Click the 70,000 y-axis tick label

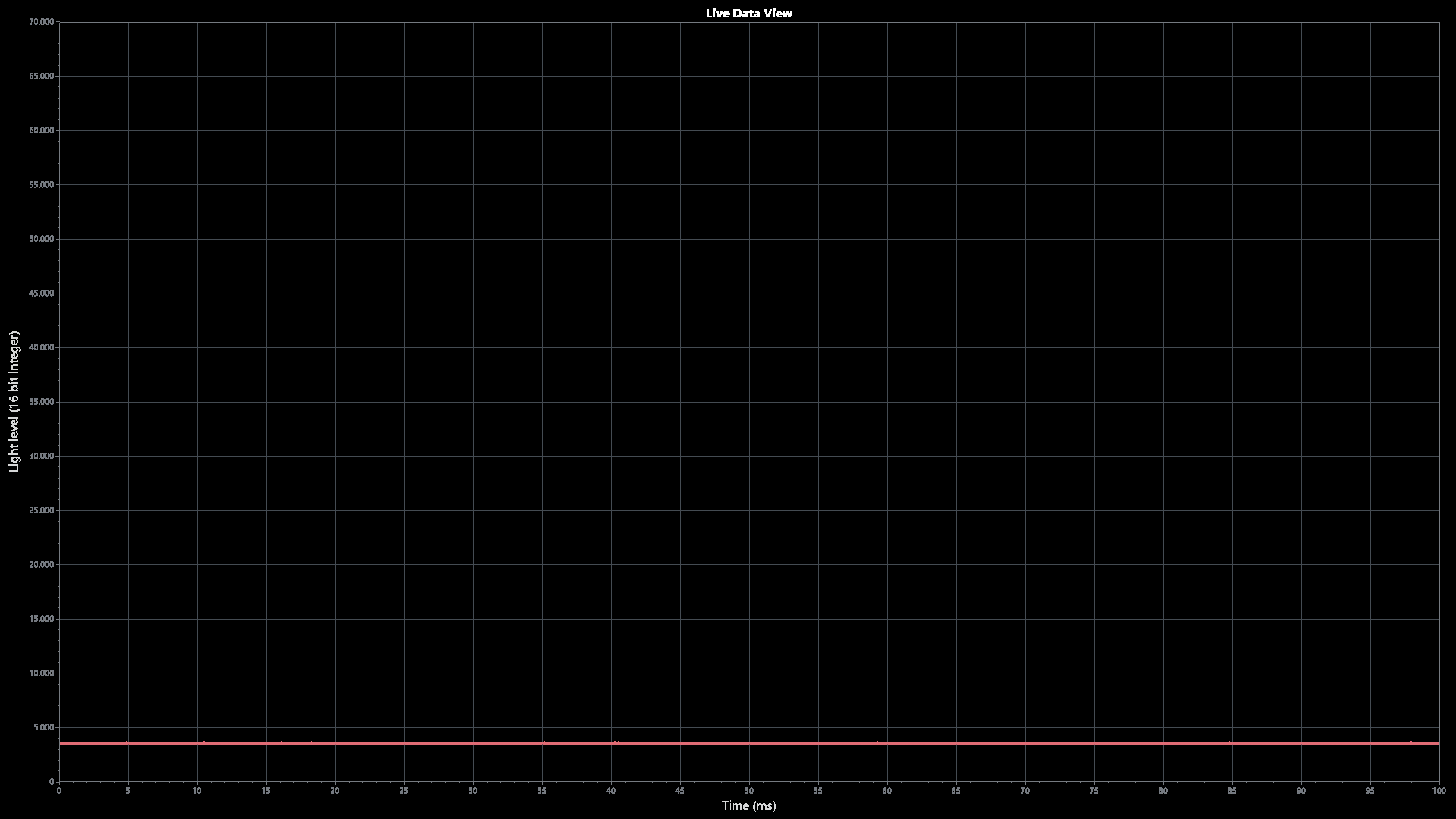click(41, 22)
